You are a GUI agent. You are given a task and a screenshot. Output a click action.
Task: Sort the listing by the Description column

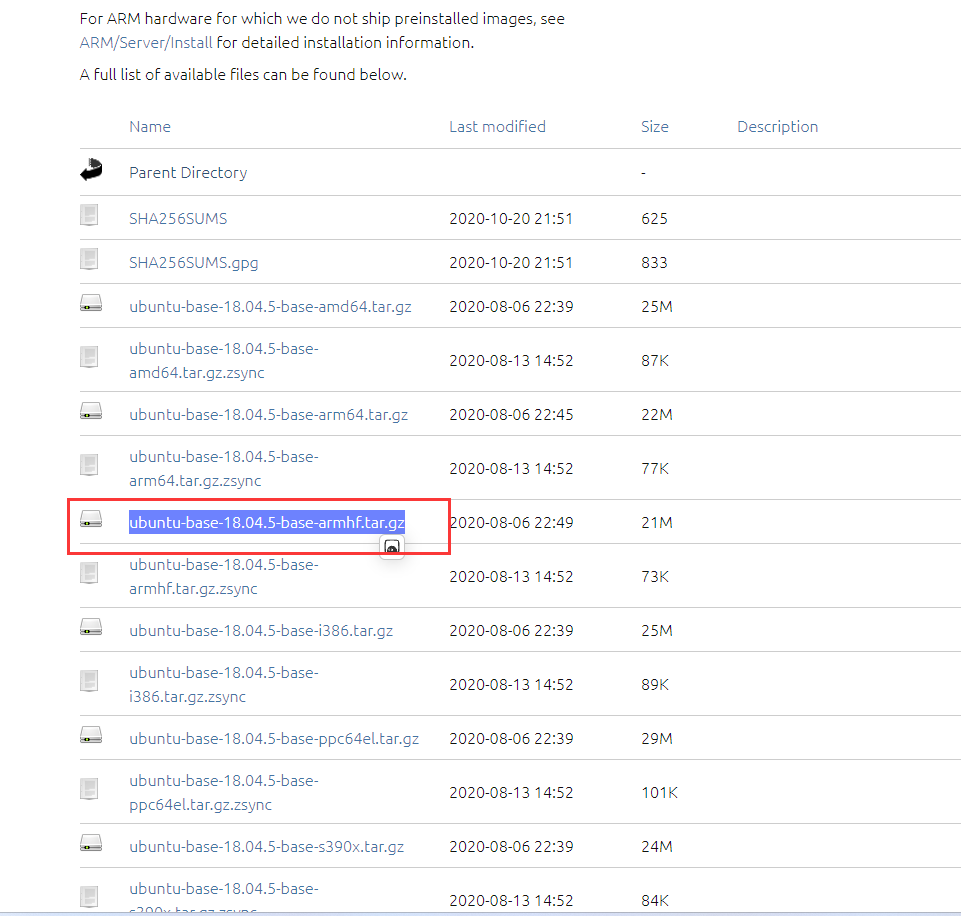[x=777, y=127]
